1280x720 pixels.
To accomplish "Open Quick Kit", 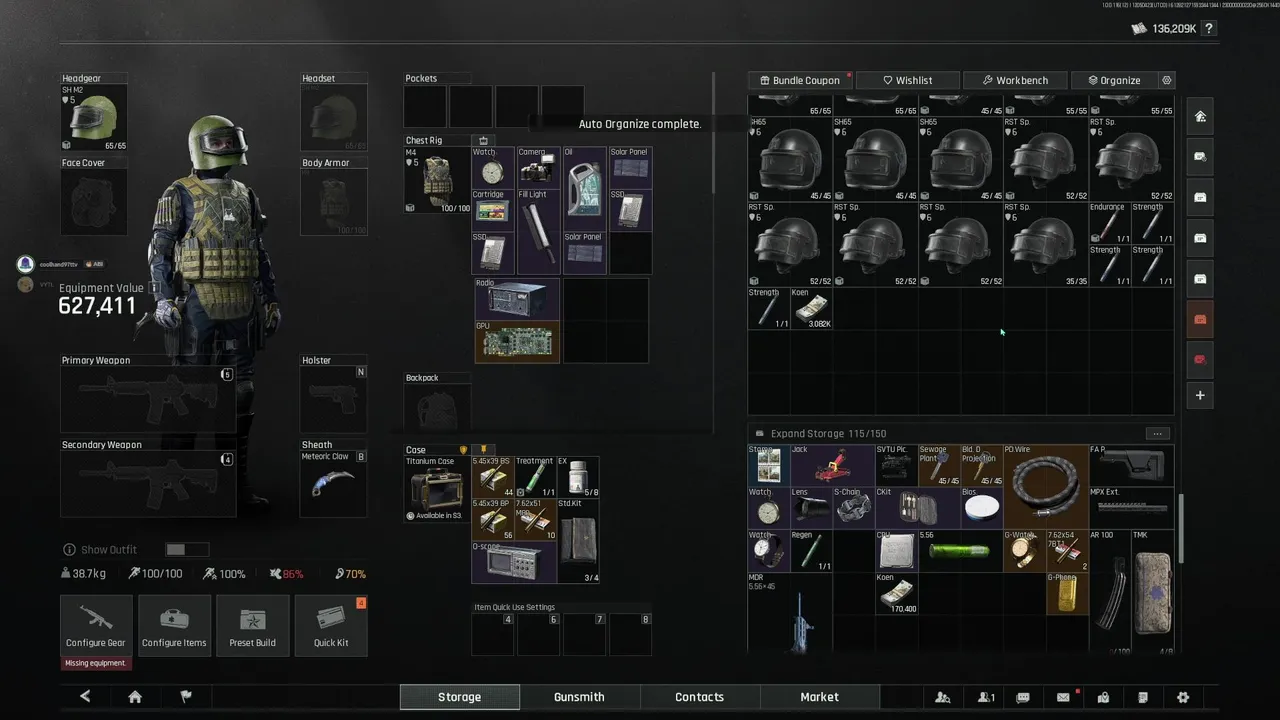I will point(331,625).
